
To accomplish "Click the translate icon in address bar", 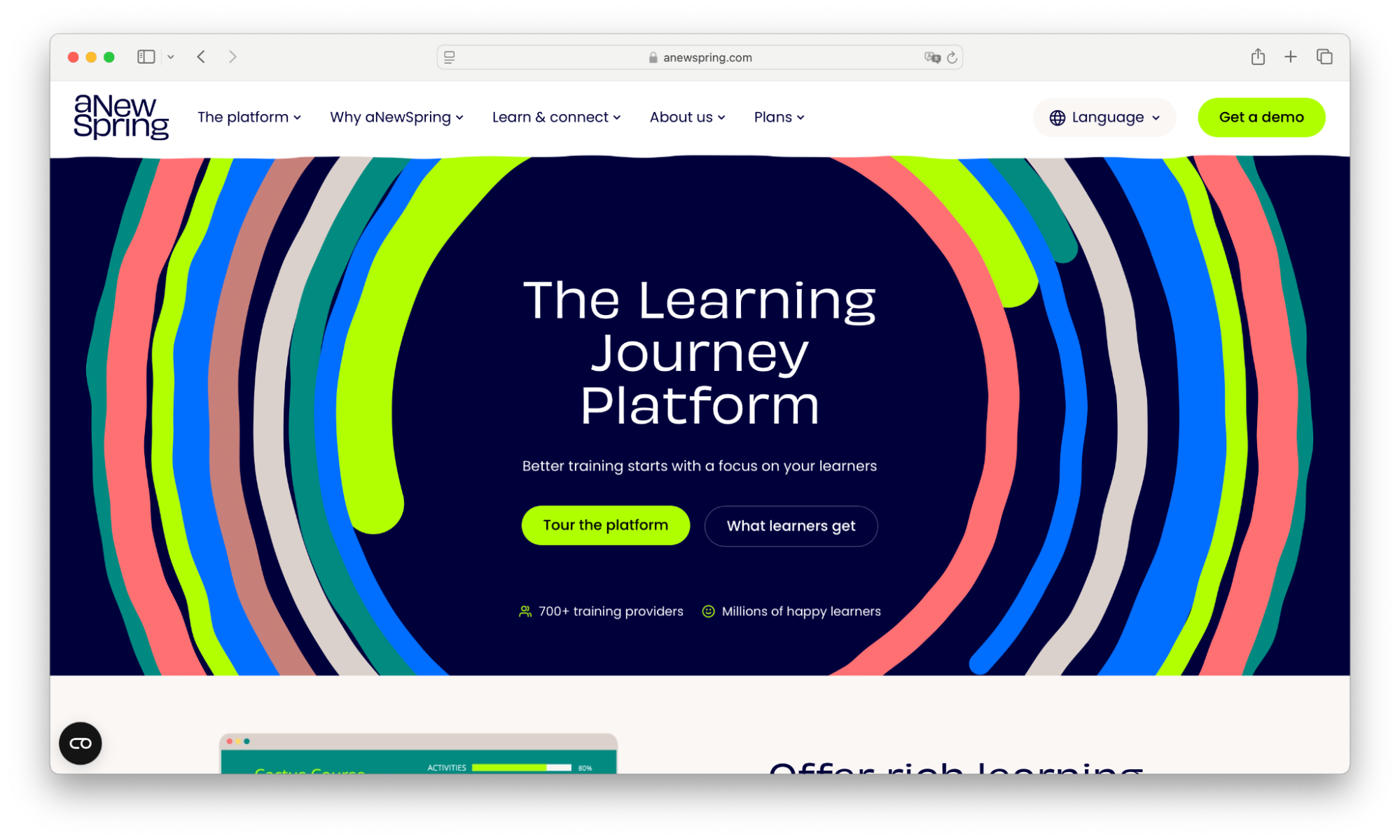I will pos(931,57).
